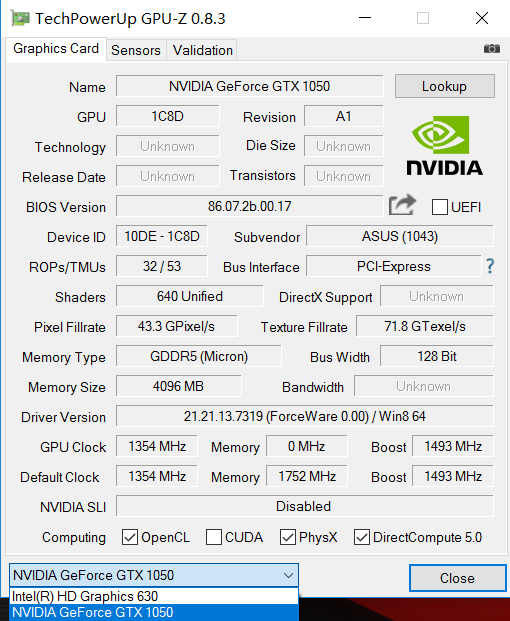Toggle the OpenCL checkbox
Screen dimensions: 510x621
point(130,537)
